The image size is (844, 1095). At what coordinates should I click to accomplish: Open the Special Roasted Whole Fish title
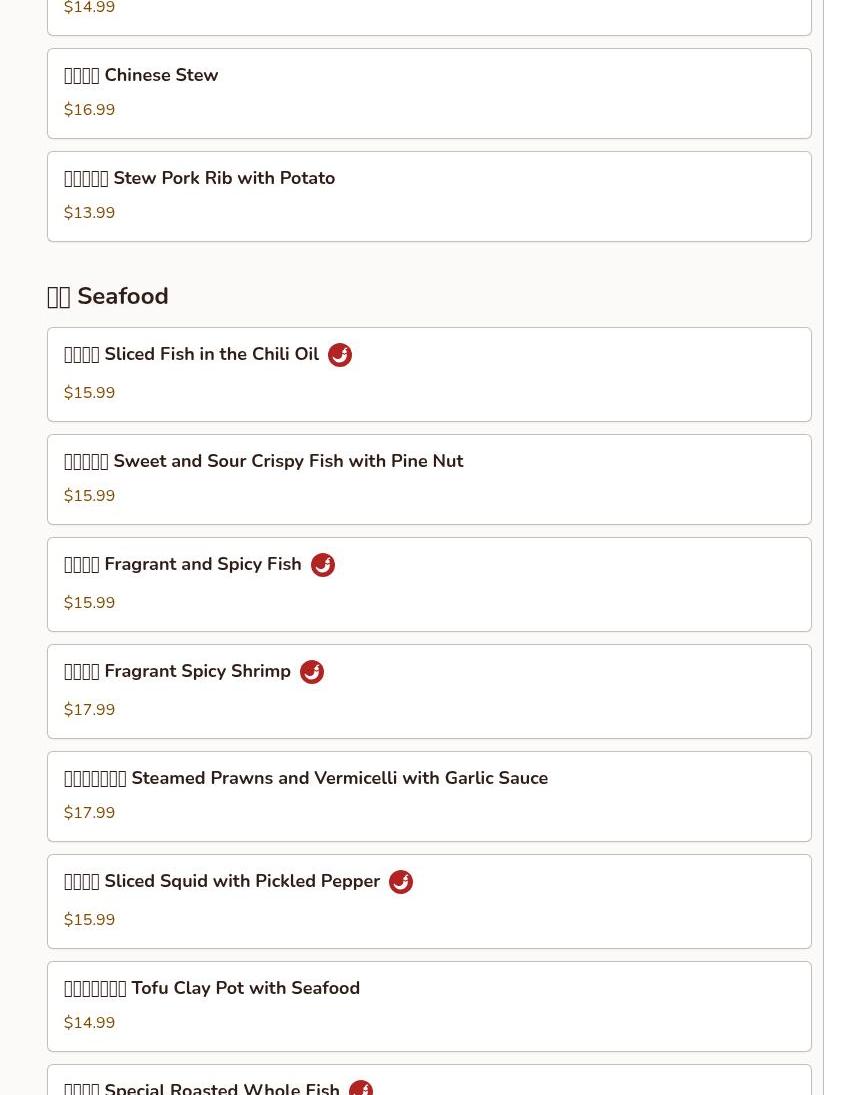click(x=202, y=1088)
